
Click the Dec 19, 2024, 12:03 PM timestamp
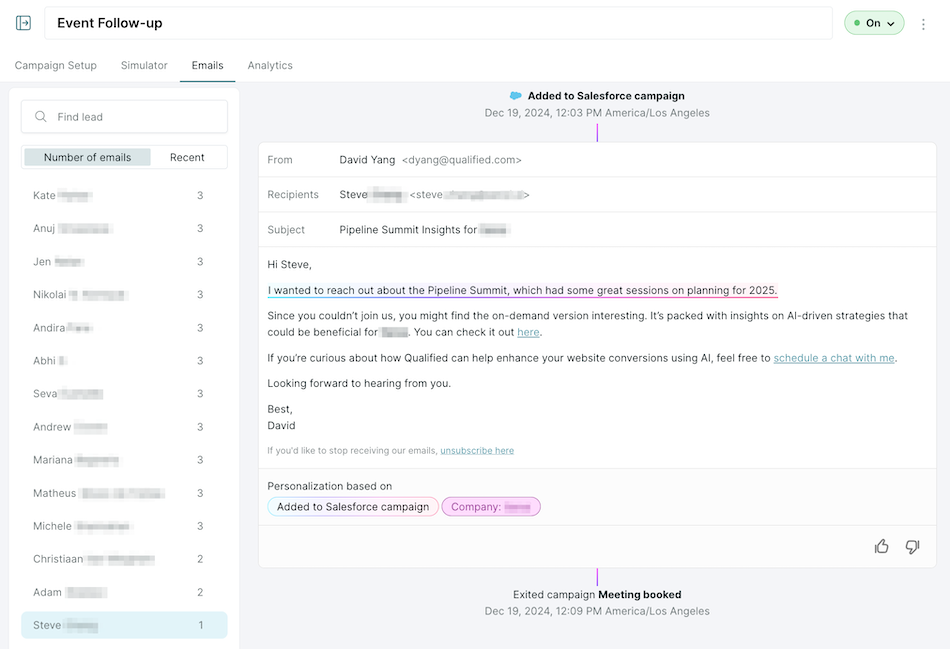[597, 113]
